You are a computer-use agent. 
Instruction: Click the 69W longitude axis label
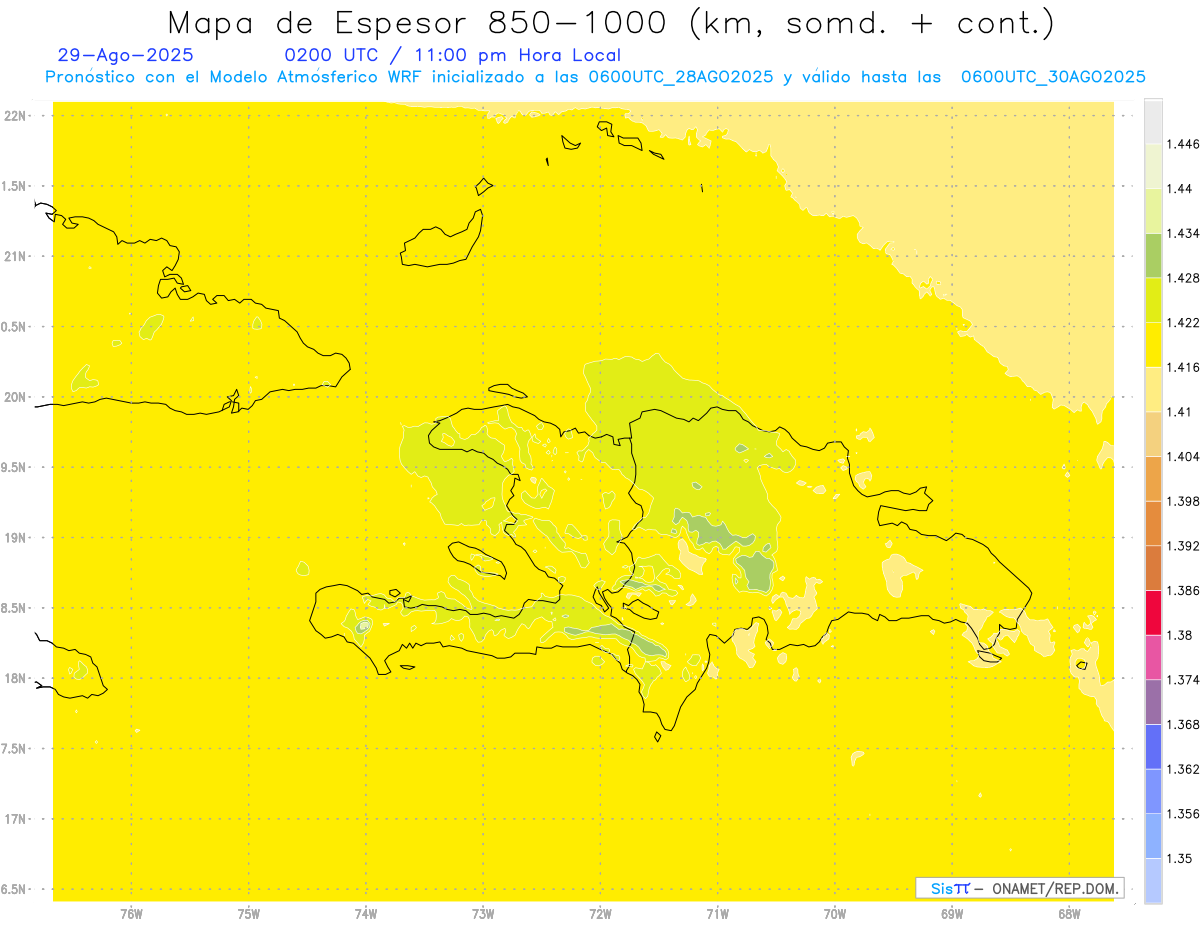[952, 913]
